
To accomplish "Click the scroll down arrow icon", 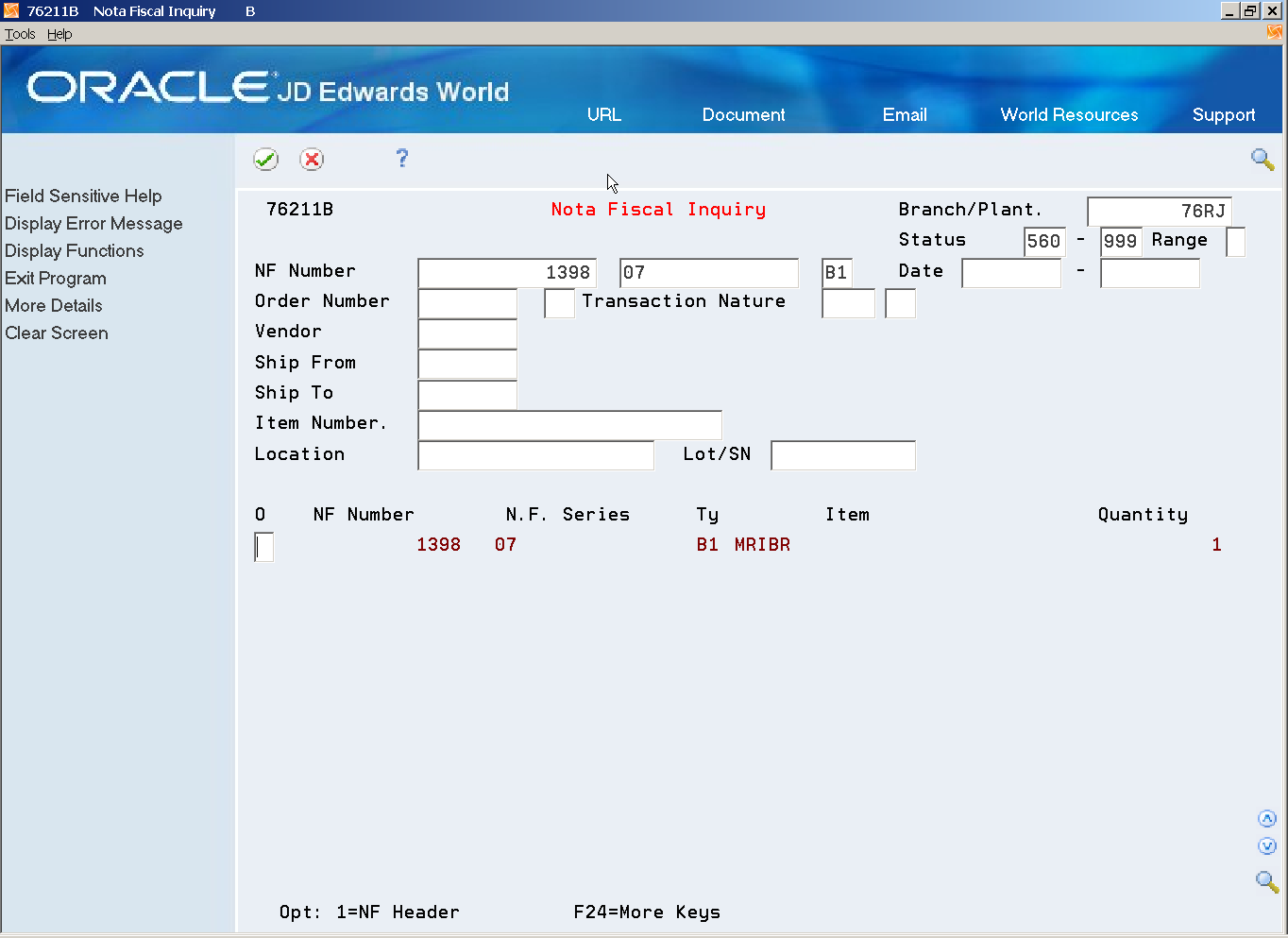I will pyautogui.click(x=1267, y=846).
